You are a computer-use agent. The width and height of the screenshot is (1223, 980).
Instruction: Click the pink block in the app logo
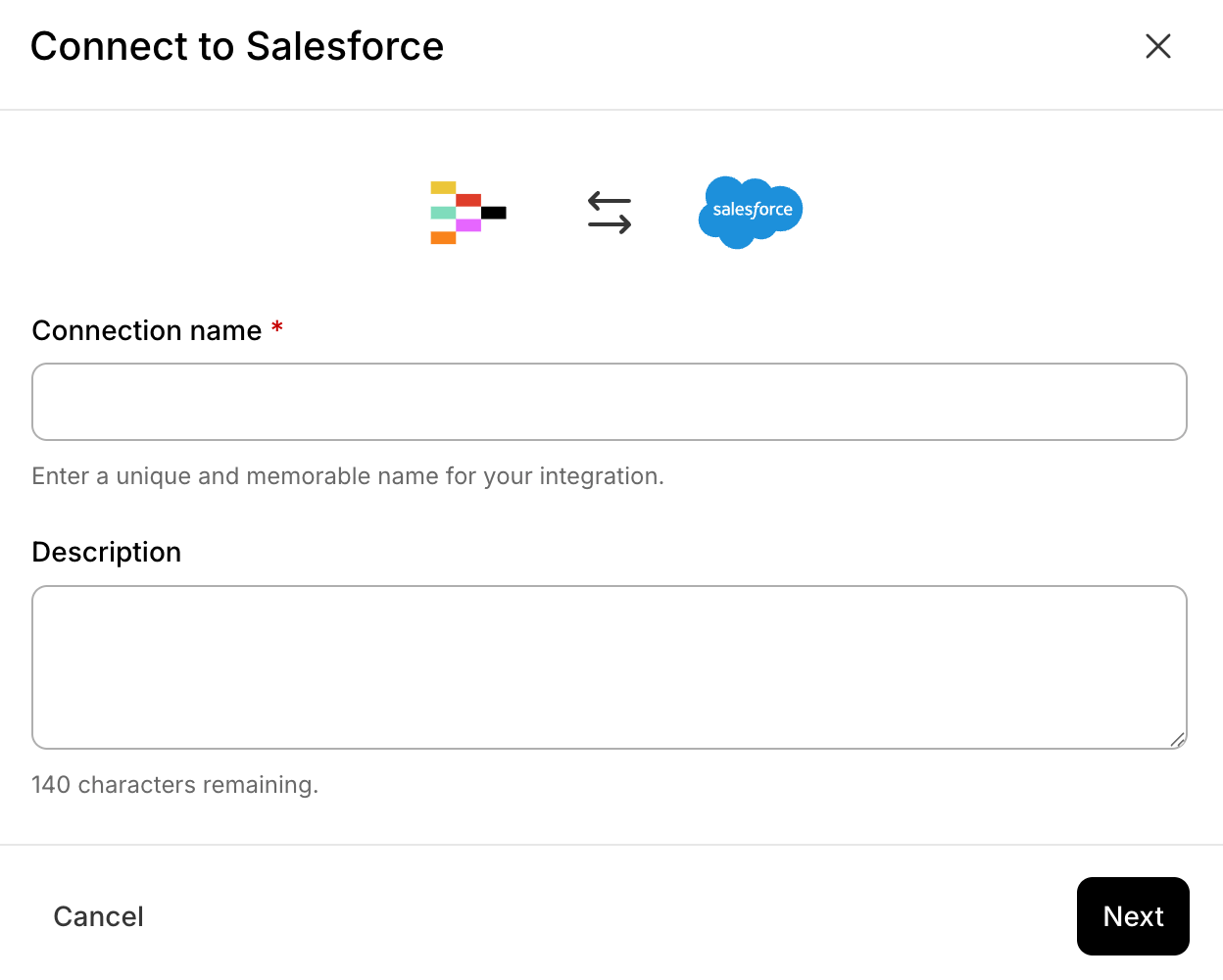tap(468, 225)
